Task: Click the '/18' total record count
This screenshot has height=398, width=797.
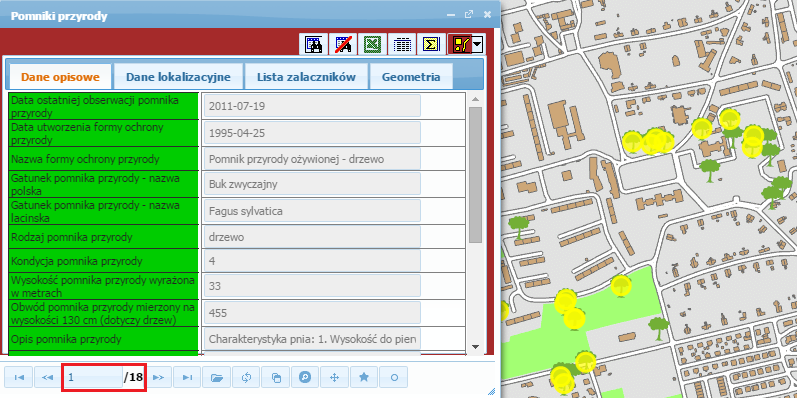Action: click(133, 377)
